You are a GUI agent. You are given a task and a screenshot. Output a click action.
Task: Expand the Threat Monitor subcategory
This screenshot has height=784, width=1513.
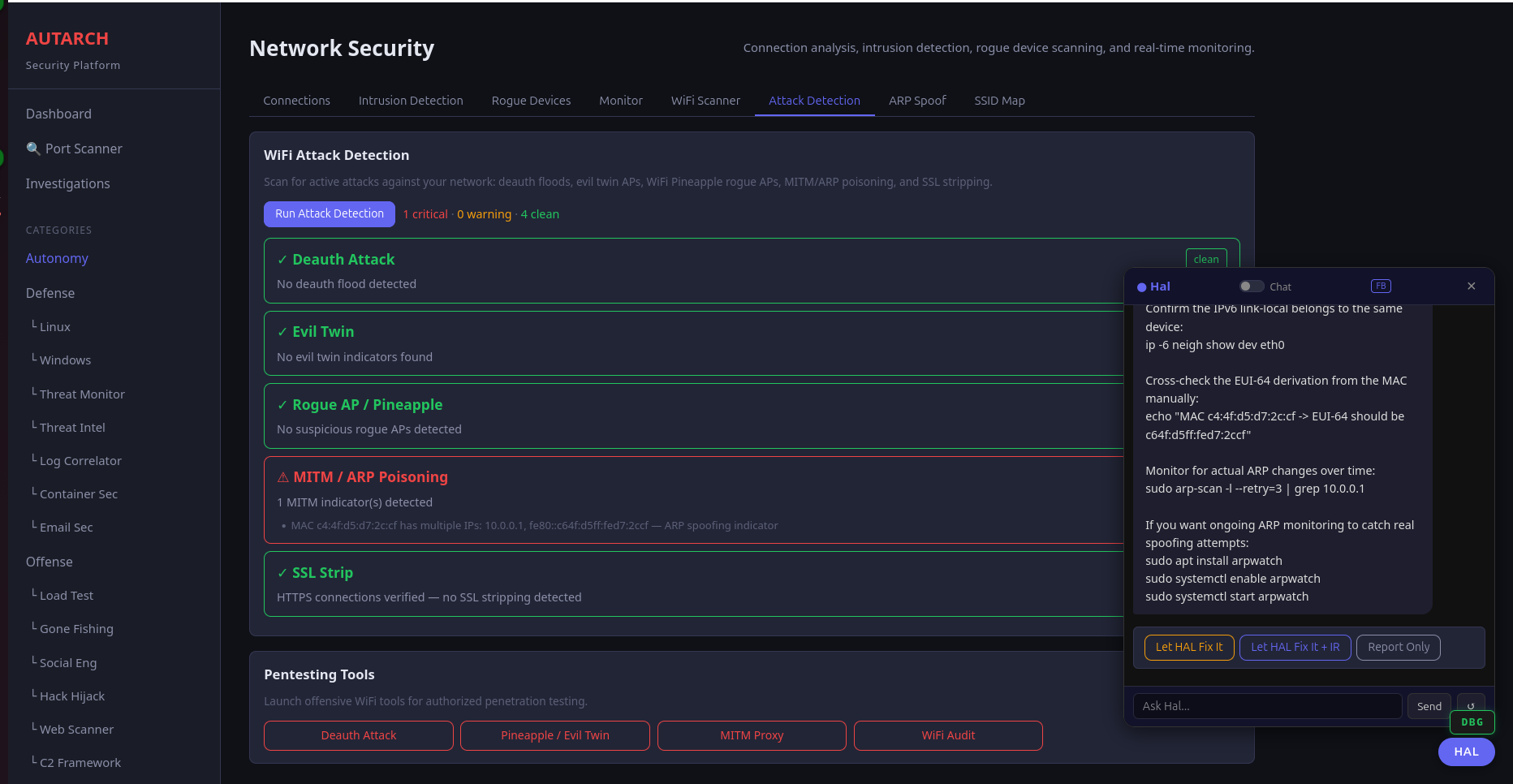[84, 394]
